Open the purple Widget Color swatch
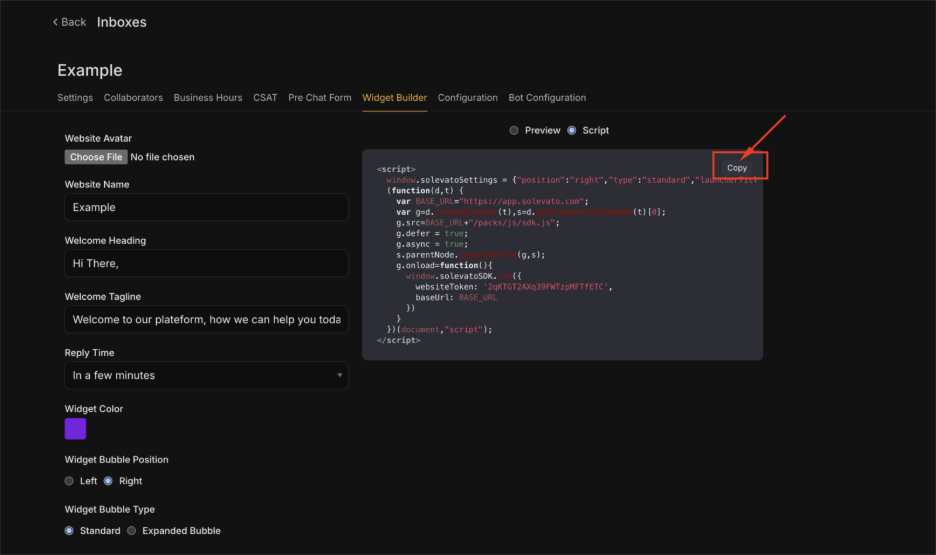Viewport: 936px width, 555px height. (75, 428)
